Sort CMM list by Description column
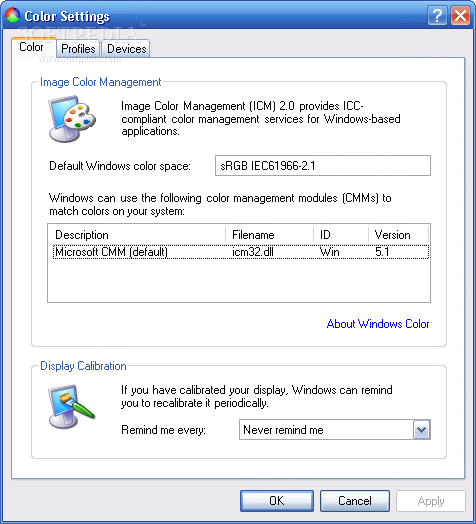Image resolution: width=476 pixels, height=524 pixels. [137, 235]
